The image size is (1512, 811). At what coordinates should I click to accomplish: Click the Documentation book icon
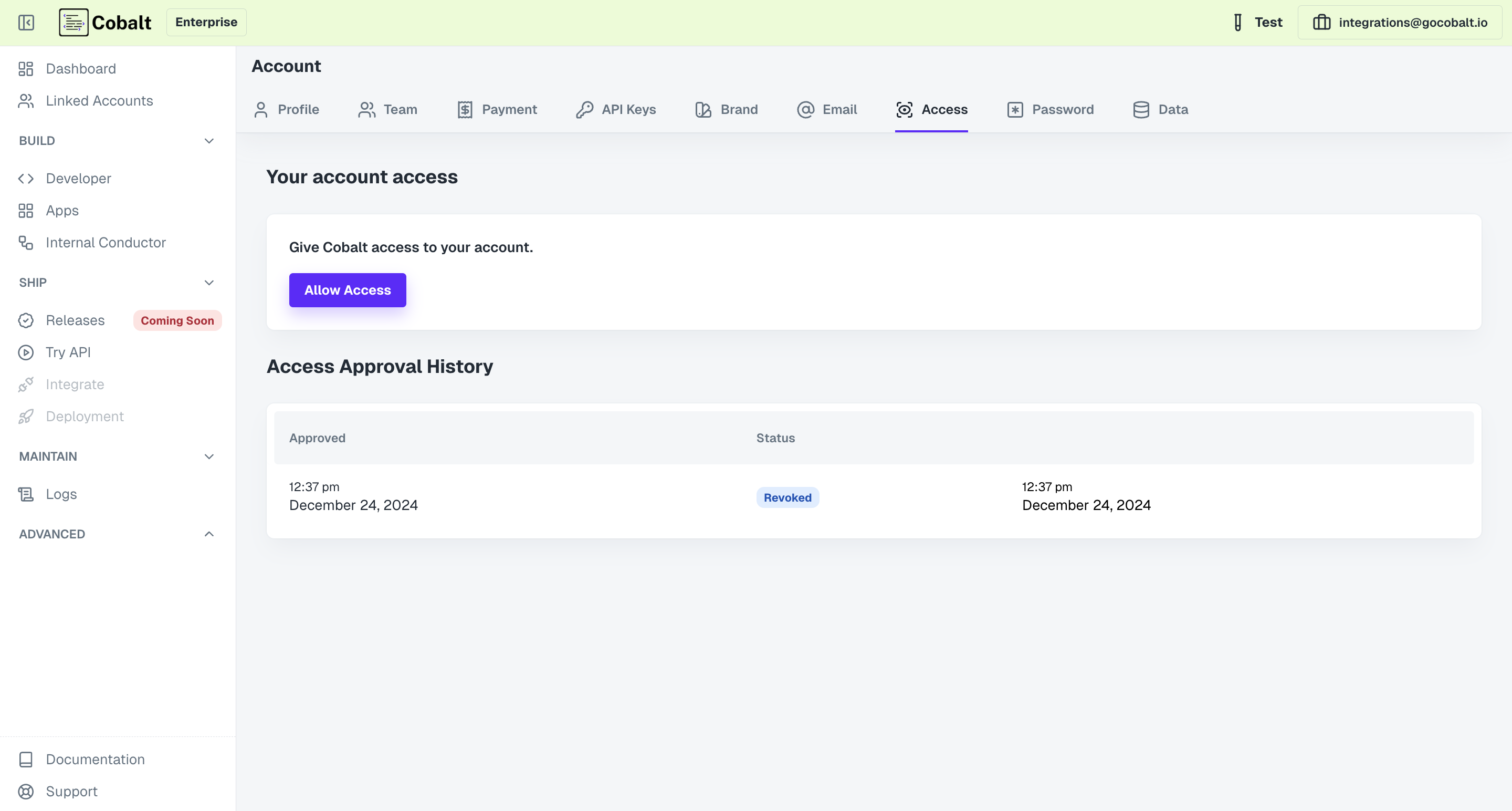26,760
